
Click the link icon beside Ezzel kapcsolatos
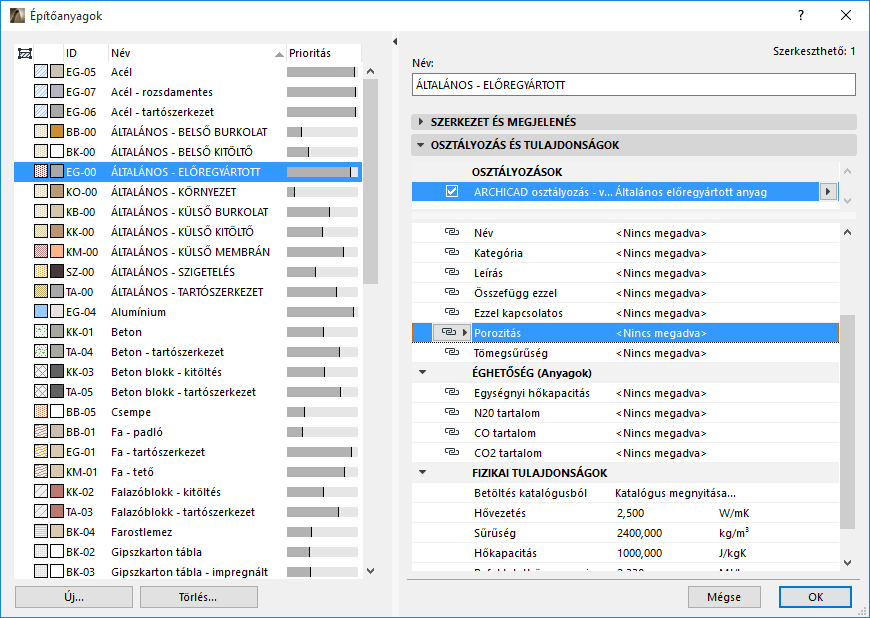(452, 312)
